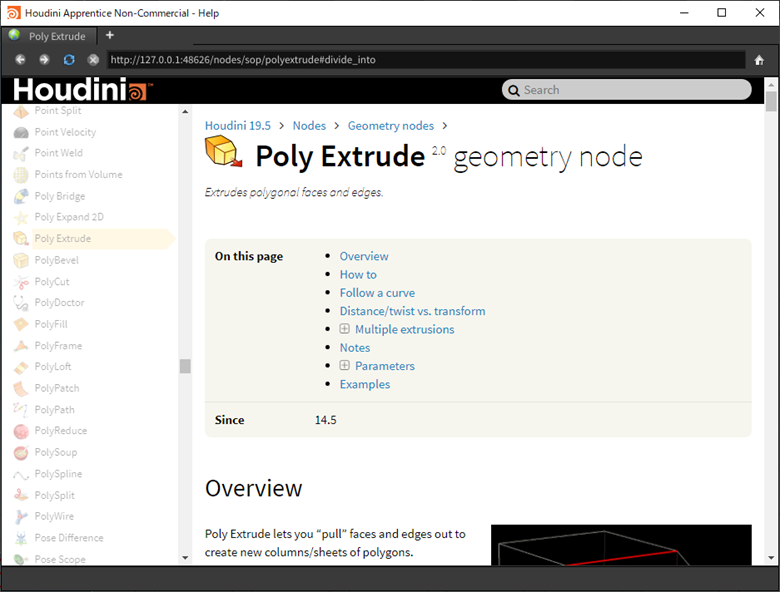Open a new help tab
Image resolution: width=780 pixels, height=592 pixels.
point(110,35)
